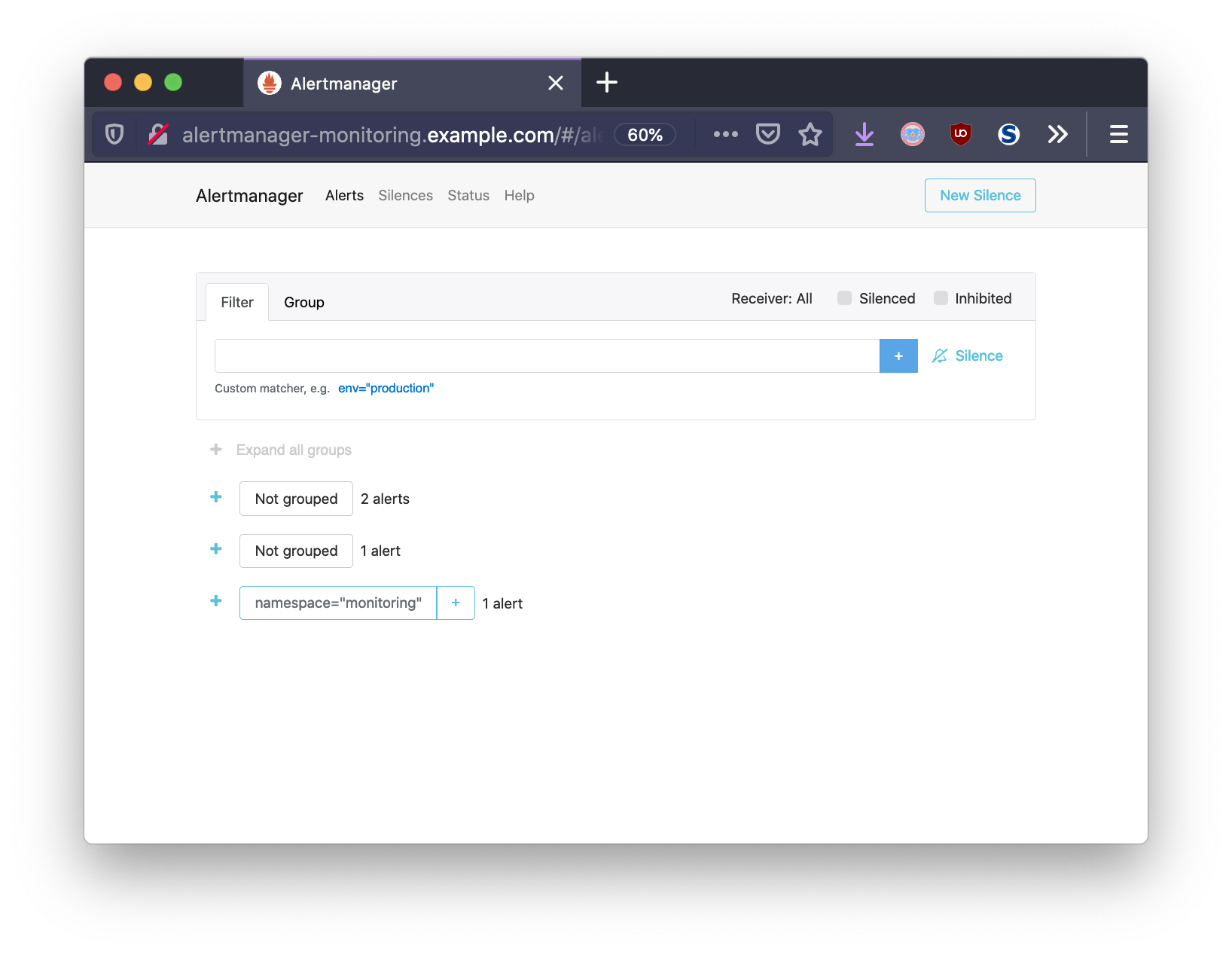Click the New Silence button
1232x955 pixels.
[980, 195]
